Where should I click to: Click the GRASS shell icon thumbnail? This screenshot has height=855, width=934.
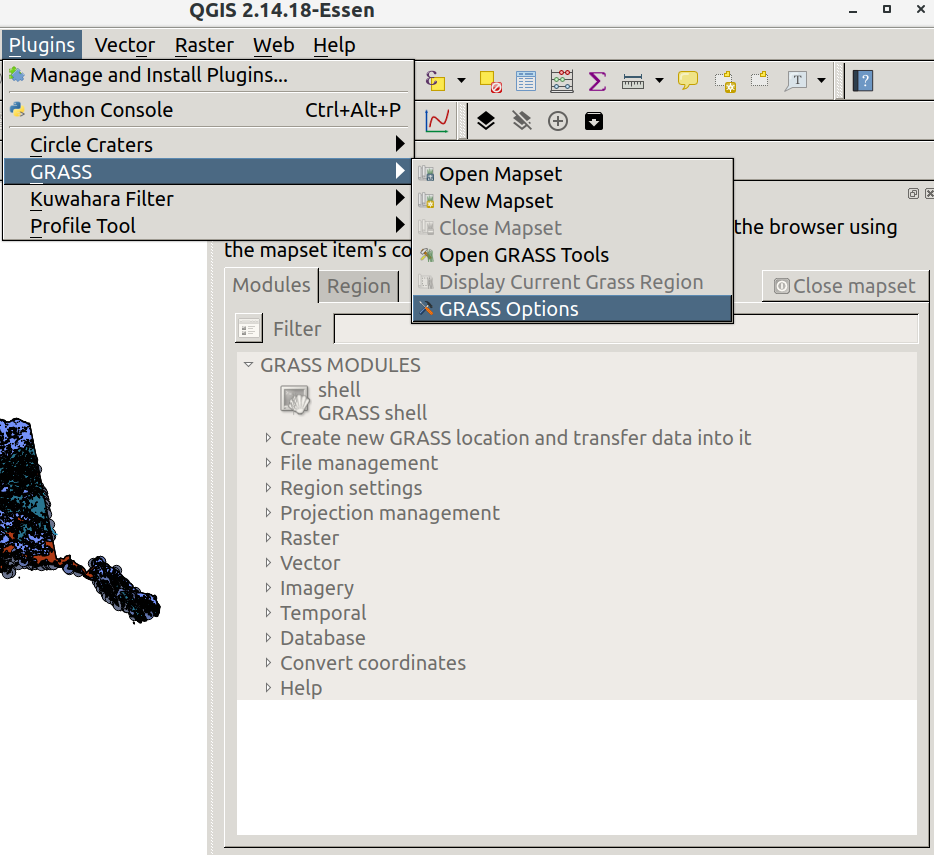point(295,399)
